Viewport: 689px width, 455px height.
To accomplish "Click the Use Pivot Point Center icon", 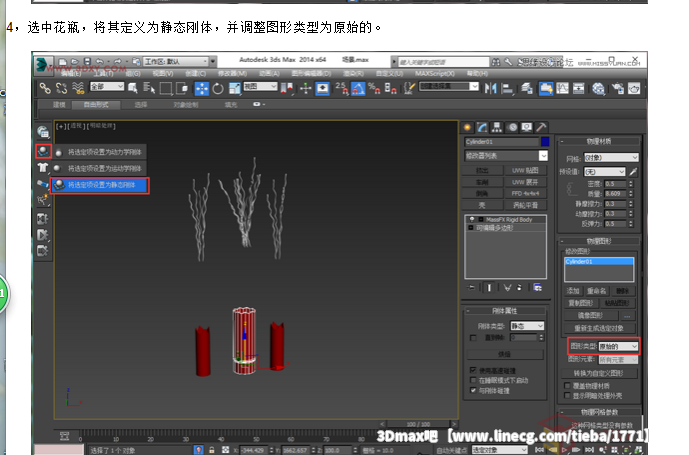I will 287,88.
